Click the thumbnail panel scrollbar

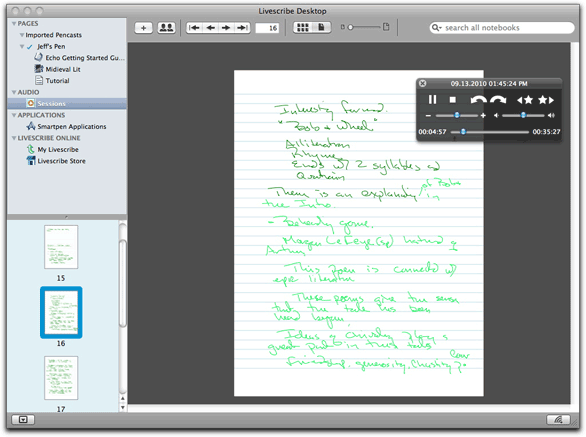coord(123,284)
